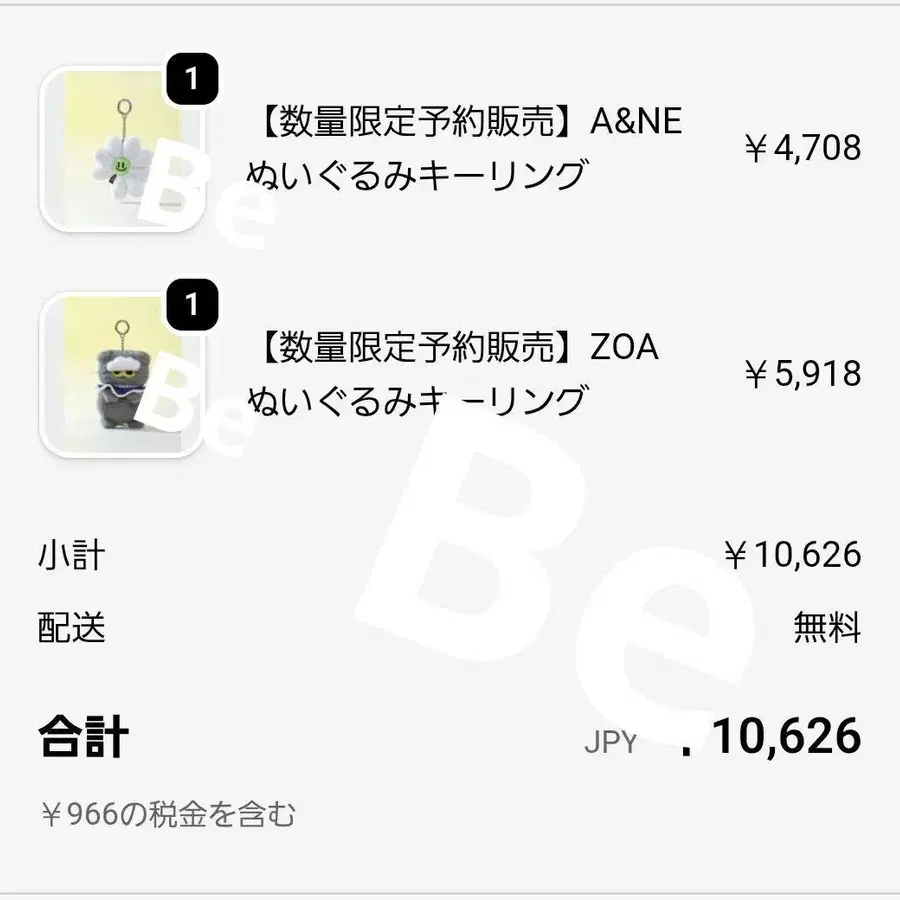
Task: Open the ZOA gray plush keyring thumbnail
Action: pos(118,376)
